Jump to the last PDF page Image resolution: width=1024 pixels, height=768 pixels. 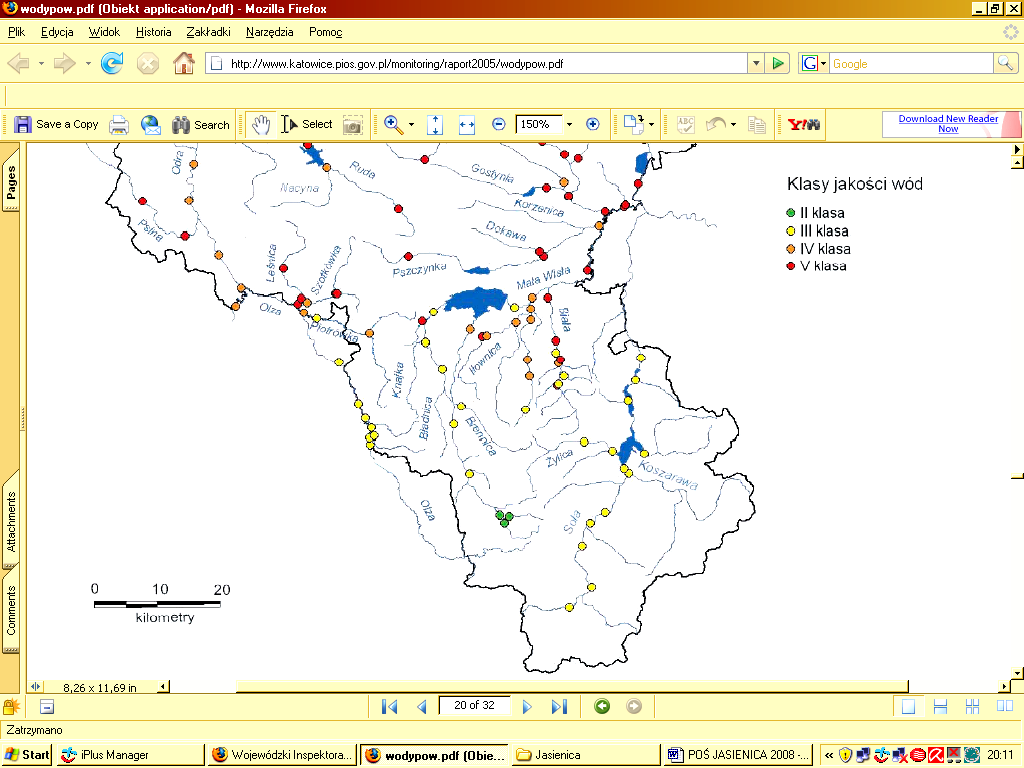pyautogui.click(x=560, y=706)
